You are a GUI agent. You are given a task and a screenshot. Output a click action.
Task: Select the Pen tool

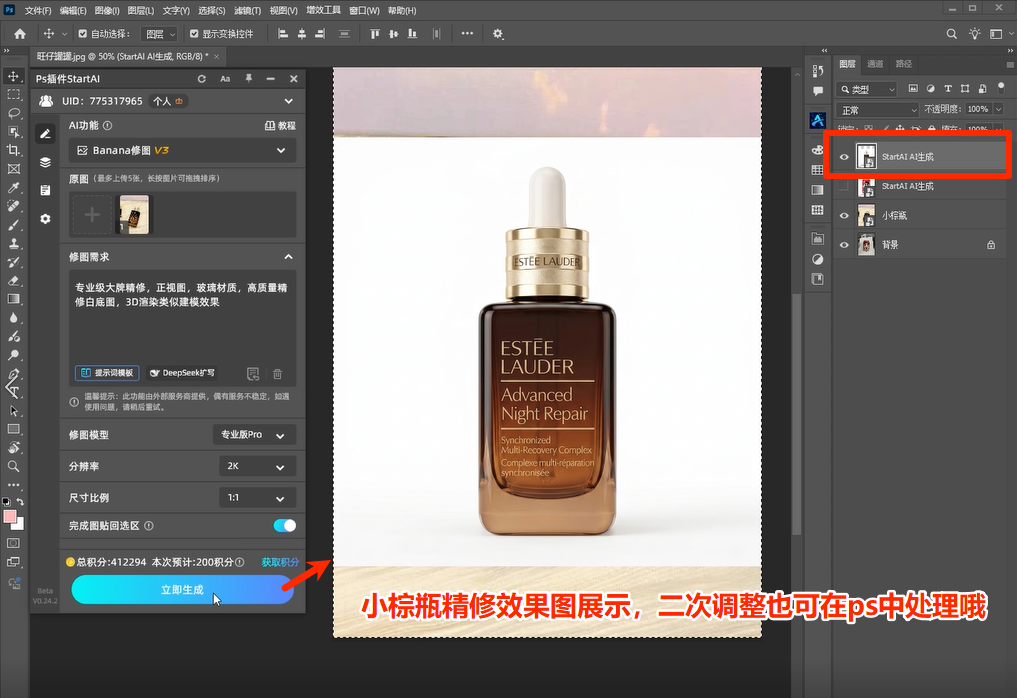13,374
